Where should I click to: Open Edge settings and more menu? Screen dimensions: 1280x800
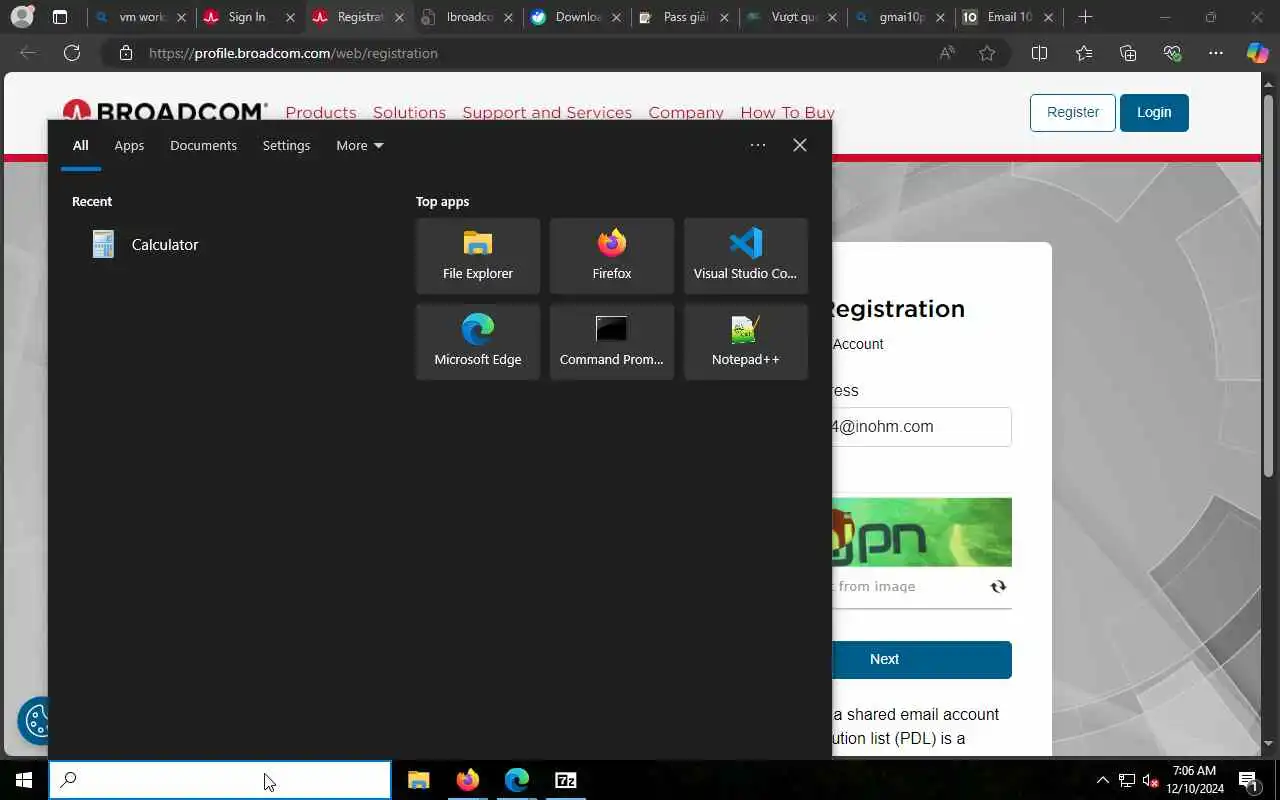[1216, 53]
